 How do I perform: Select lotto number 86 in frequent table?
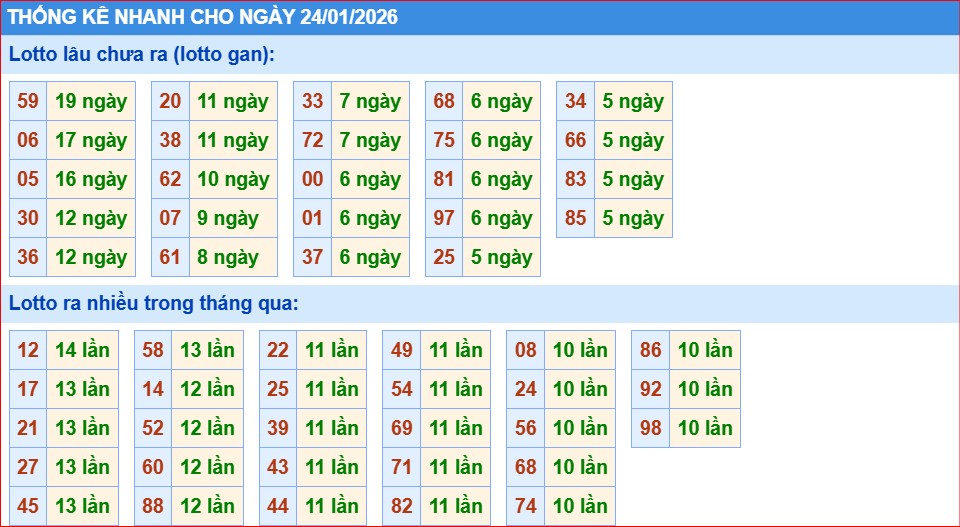[651, 350]
